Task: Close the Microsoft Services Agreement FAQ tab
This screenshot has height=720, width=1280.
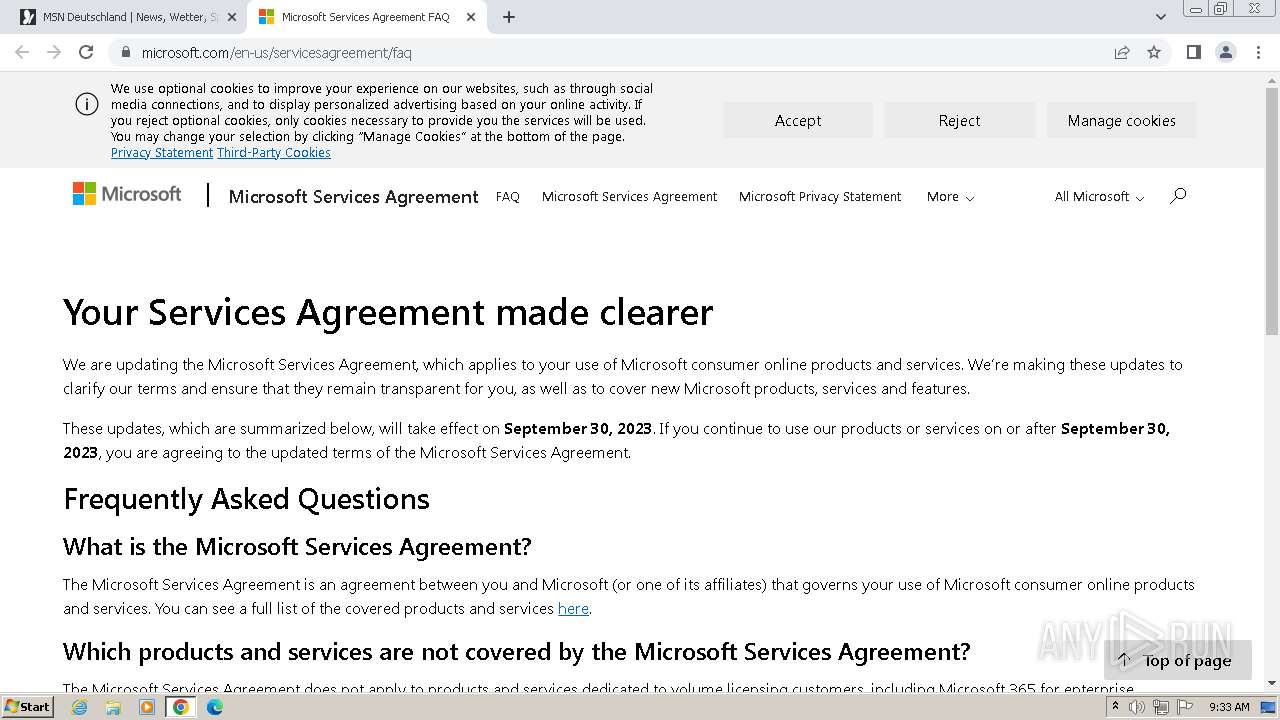Action: coord(471,17)
